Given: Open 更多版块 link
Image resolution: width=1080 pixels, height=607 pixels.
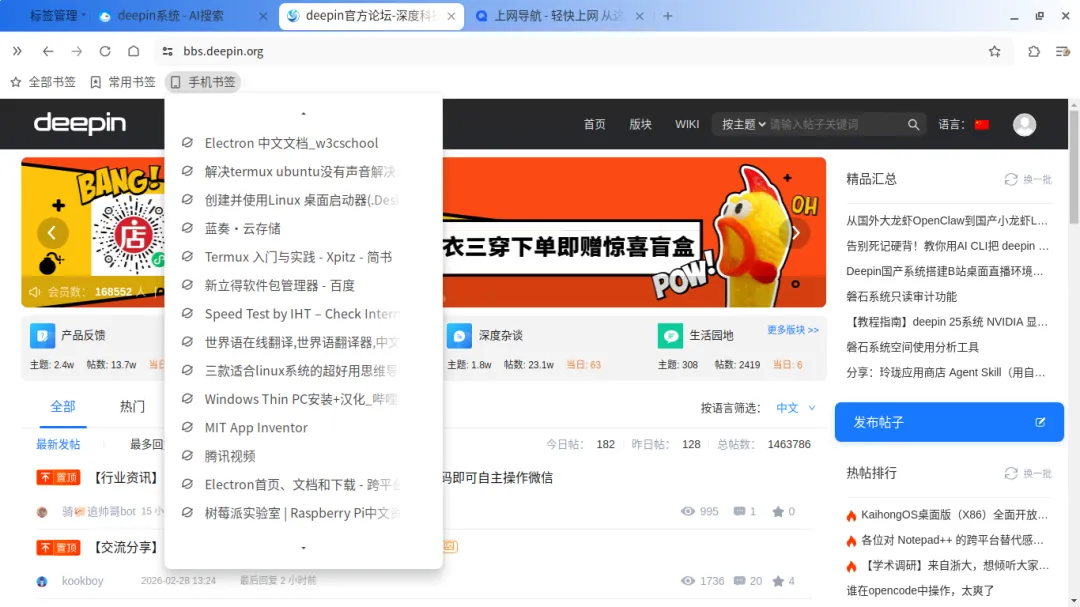Looking at the screenshot, I should click(793, 330).
